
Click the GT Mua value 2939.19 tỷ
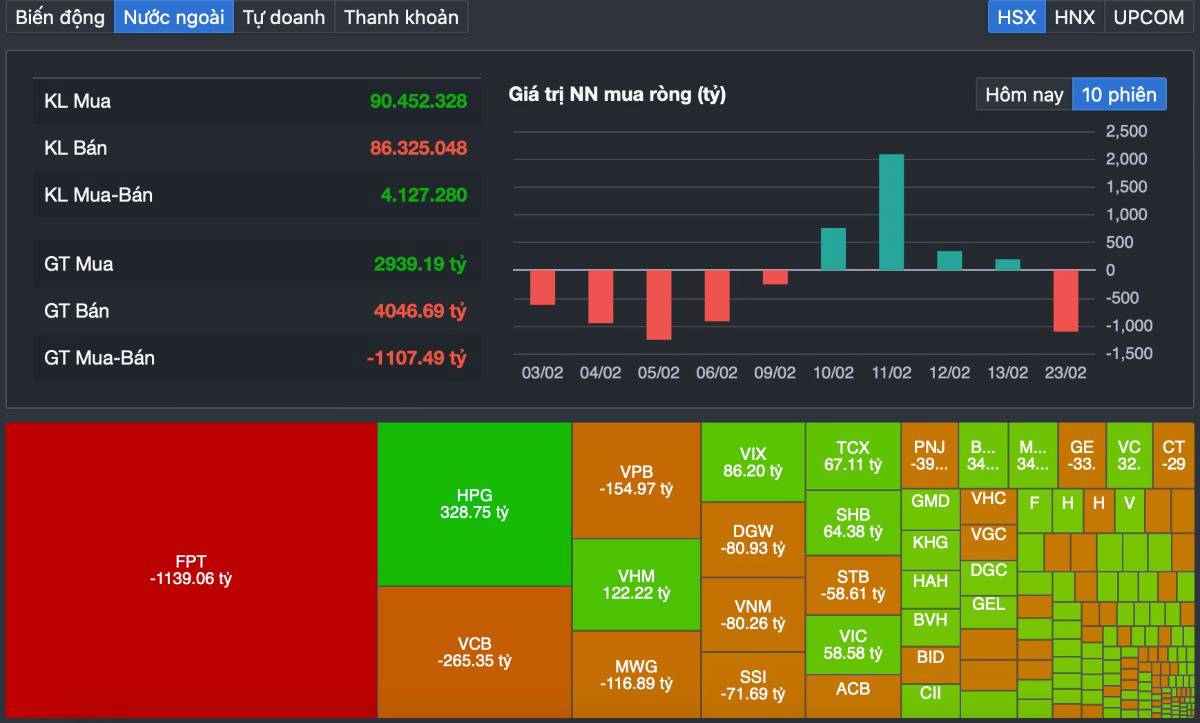point(420,264)
